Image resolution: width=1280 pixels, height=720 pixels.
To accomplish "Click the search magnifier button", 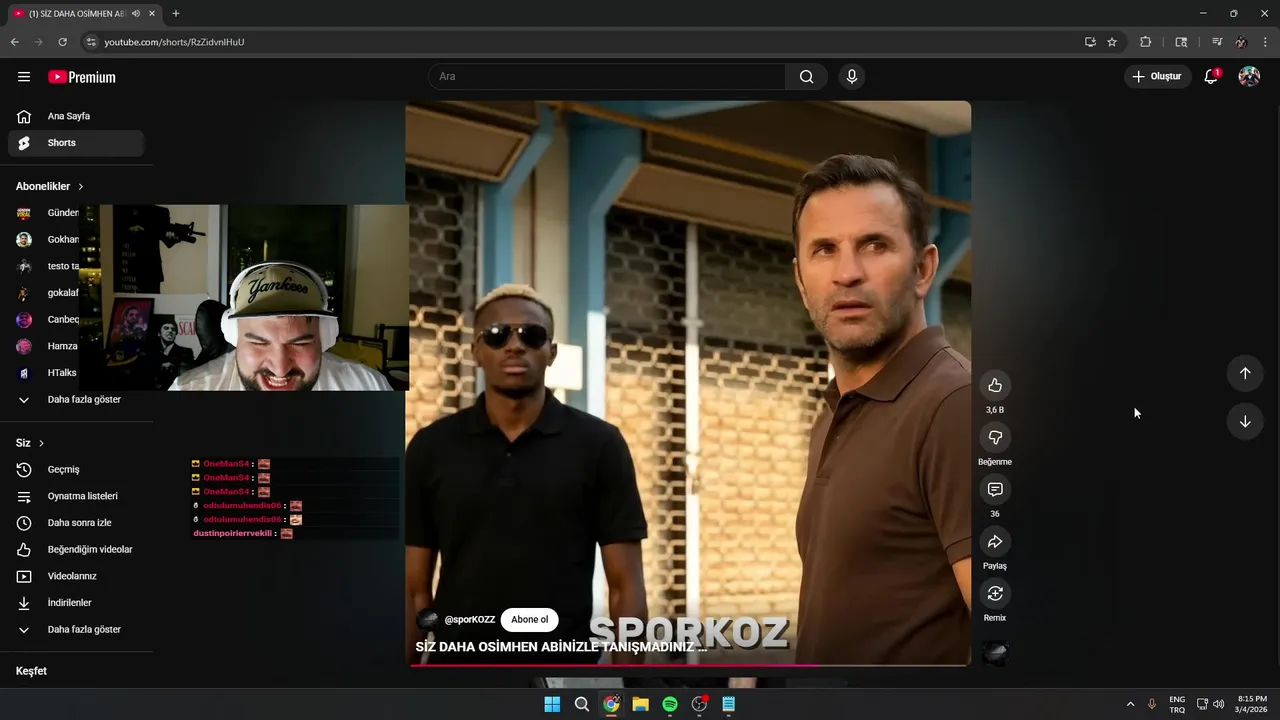I will tap(806, 77).
